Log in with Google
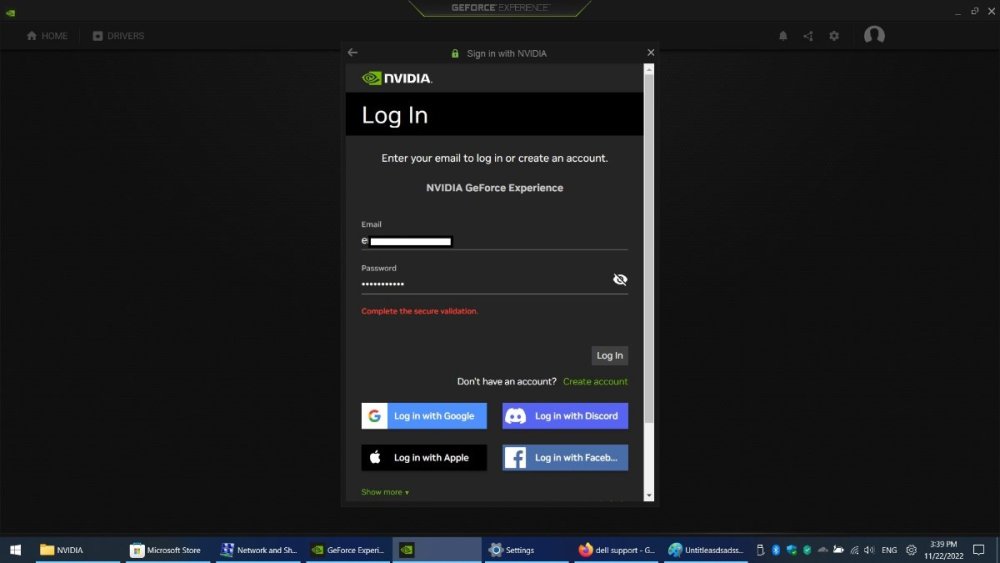1000x563 pixels. 424,416
